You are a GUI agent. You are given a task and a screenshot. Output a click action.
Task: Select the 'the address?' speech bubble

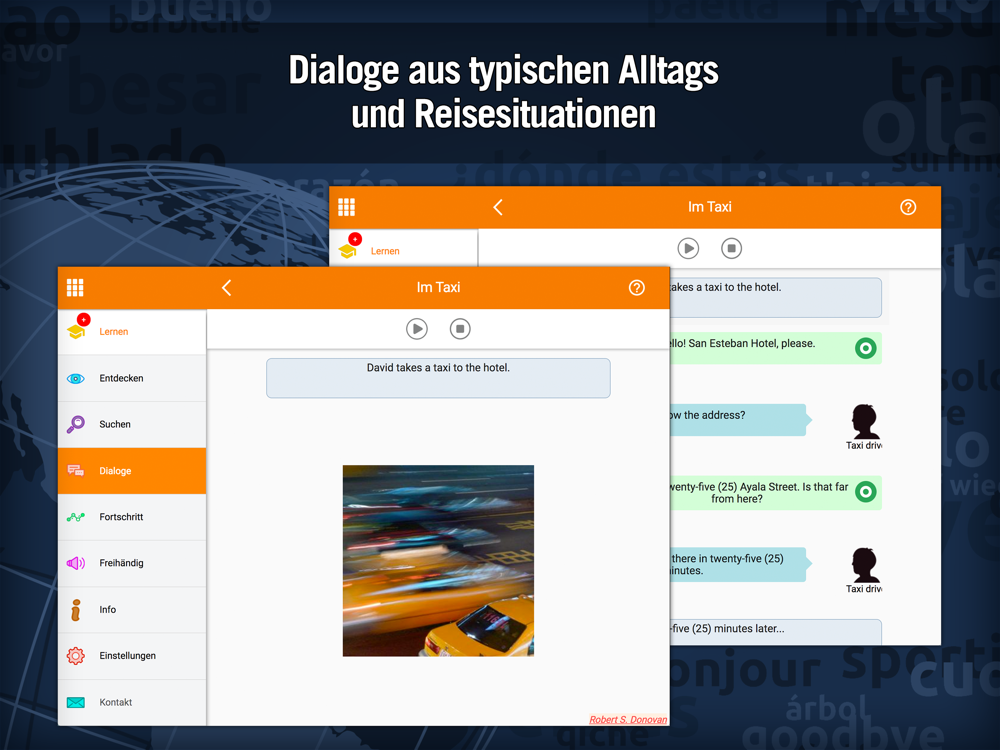click(x=740, y=420)
